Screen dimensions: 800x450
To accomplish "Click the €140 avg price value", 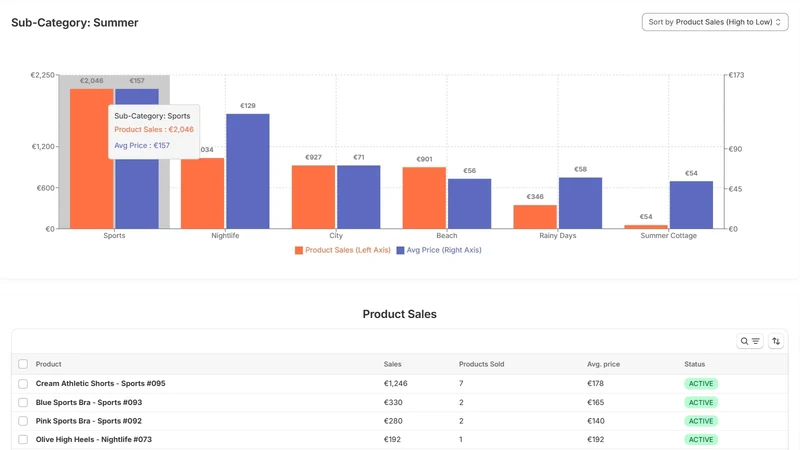I will (x=595, y=421).
